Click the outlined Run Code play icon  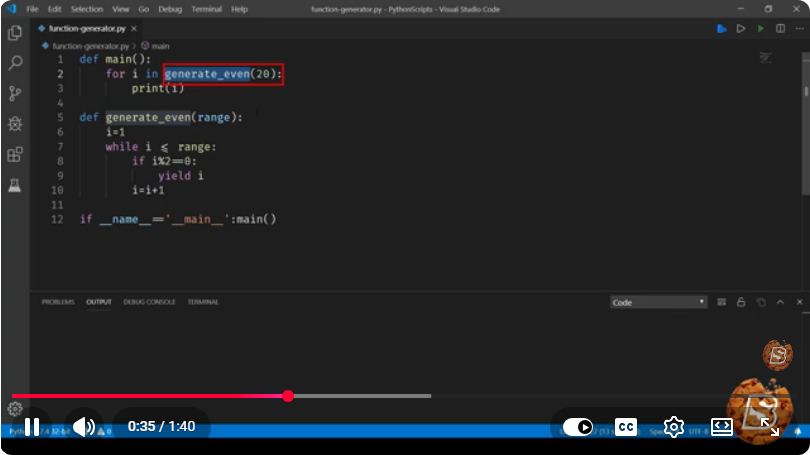[741, 29]
